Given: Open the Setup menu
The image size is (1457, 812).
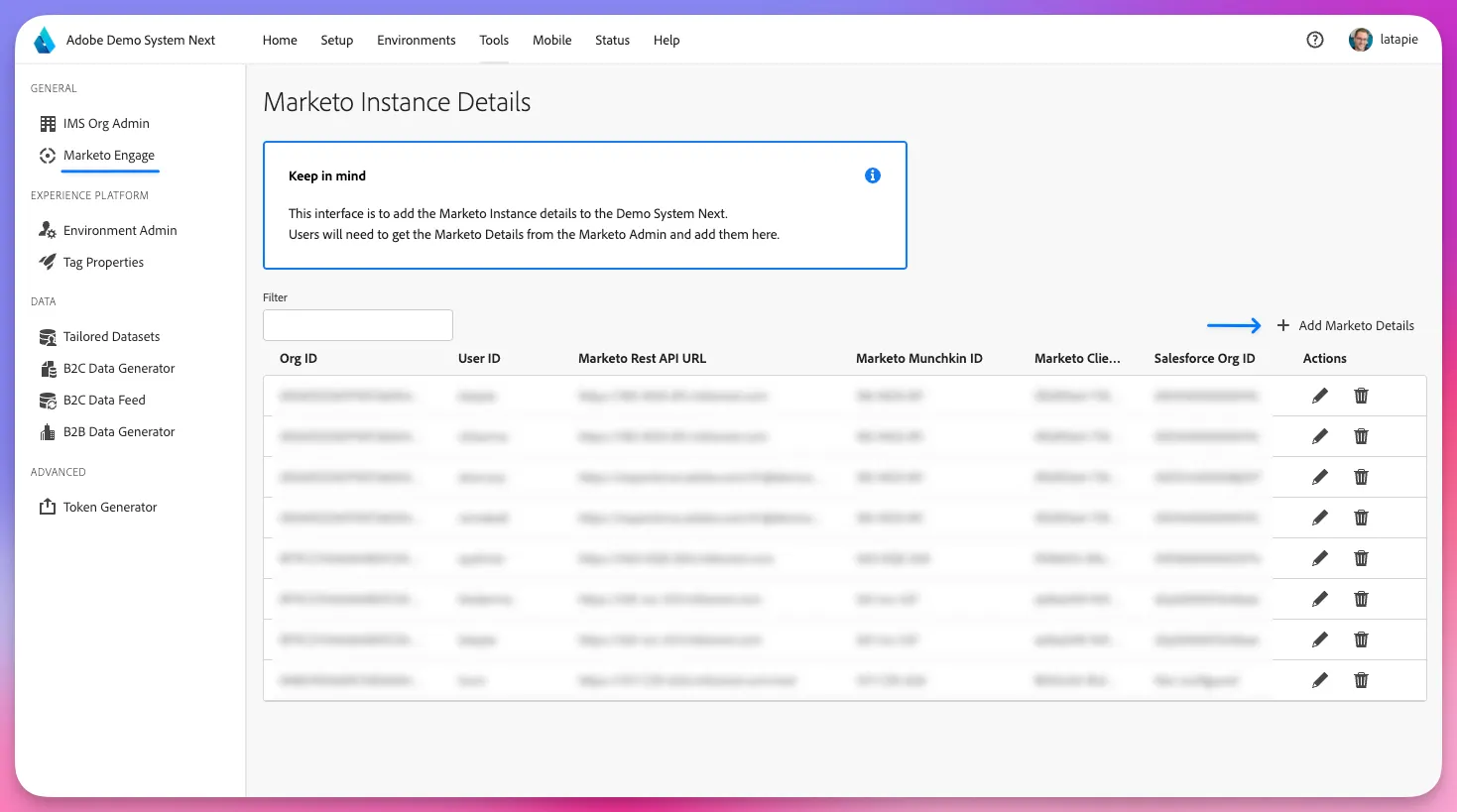Looking at the screenshot, I should (x=337, y=41).
